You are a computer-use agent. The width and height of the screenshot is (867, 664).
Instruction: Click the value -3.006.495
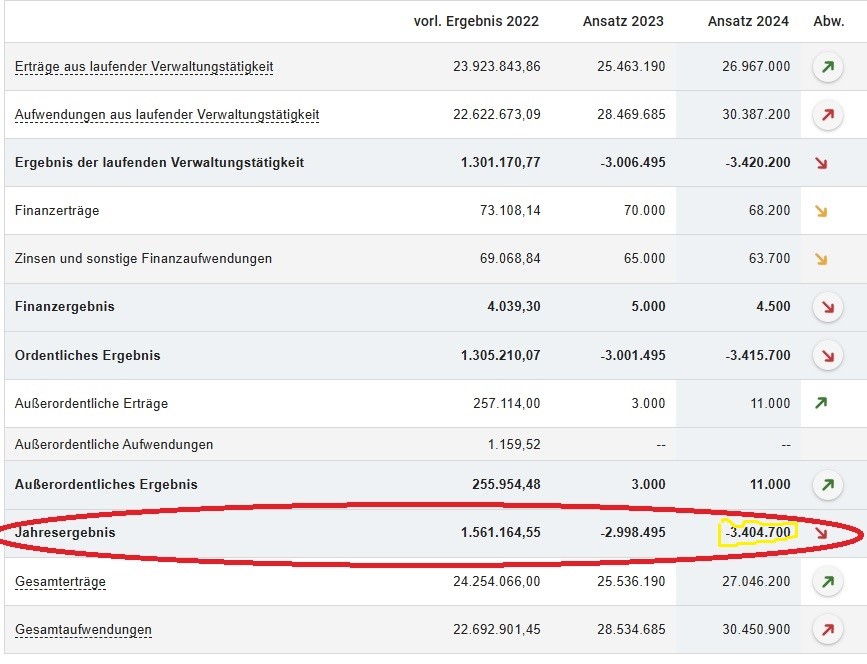633,163
